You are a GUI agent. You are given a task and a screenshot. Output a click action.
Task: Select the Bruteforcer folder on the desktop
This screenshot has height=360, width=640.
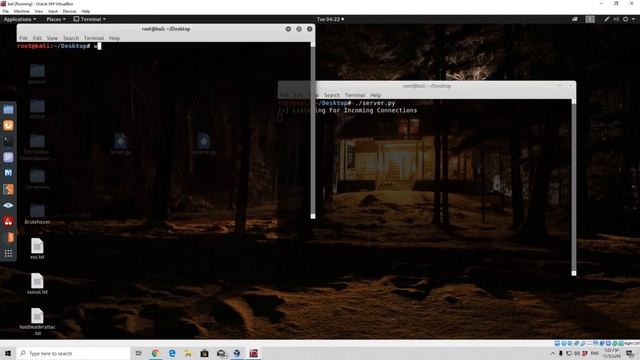[x=37, y=214]
